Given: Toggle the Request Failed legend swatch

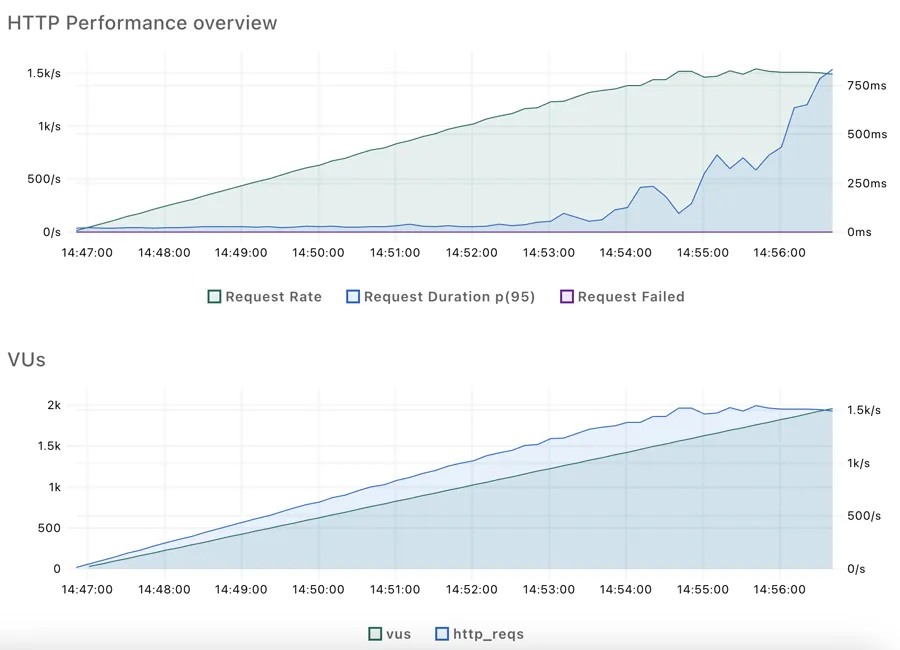Looking at the screenshot, I should pyautogui.click(x=567, y=297).
